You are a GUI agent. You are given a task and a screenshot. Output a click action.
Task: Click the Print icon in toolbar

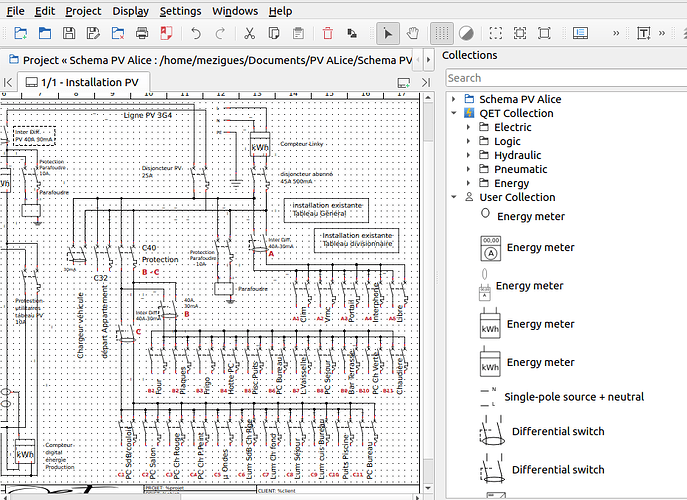[x=142, y=33]
